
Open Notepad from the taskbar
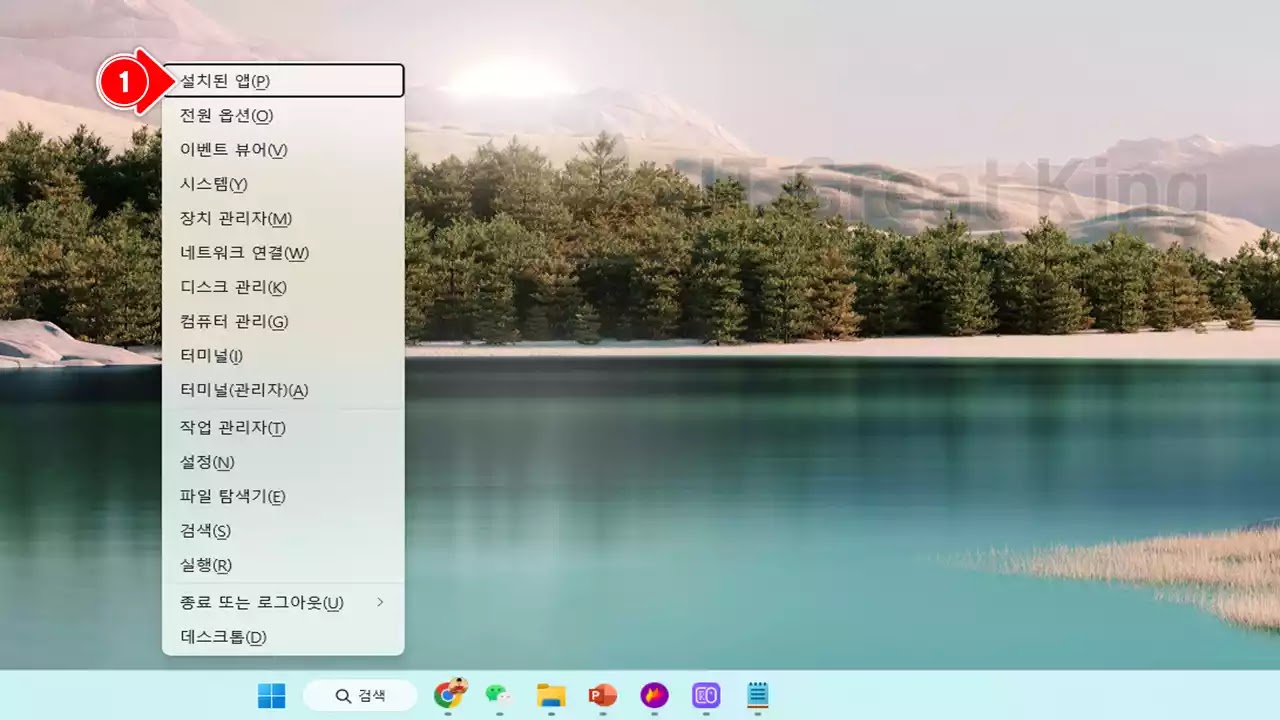pyautogui.click(x=758, y=695)
